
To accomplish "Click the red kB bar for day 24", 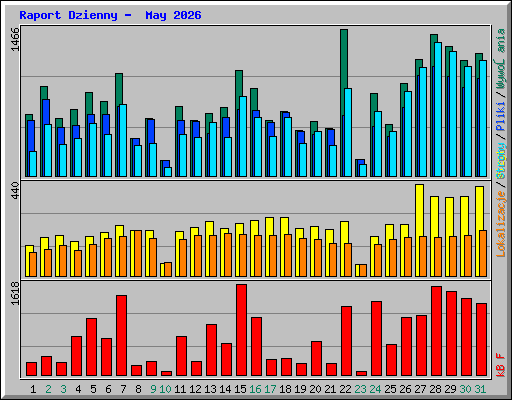I will (376, 339).
